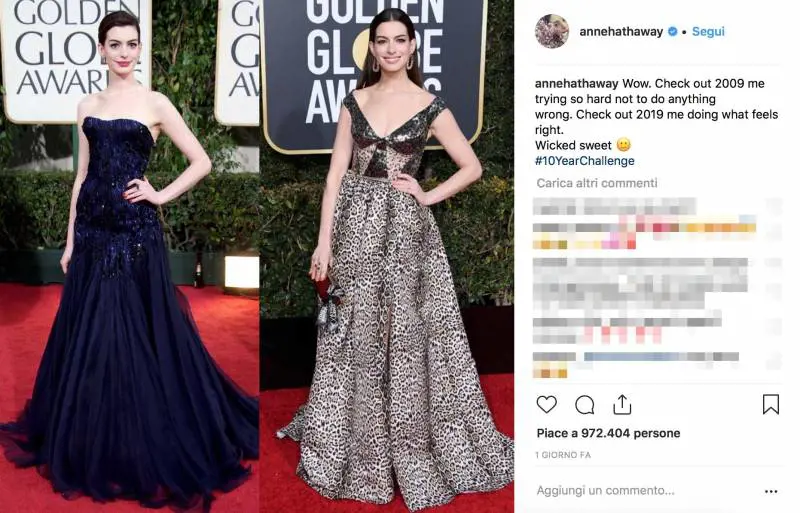Click the annehathaway username in the header
Screen dimensions: 800x513
621,32
